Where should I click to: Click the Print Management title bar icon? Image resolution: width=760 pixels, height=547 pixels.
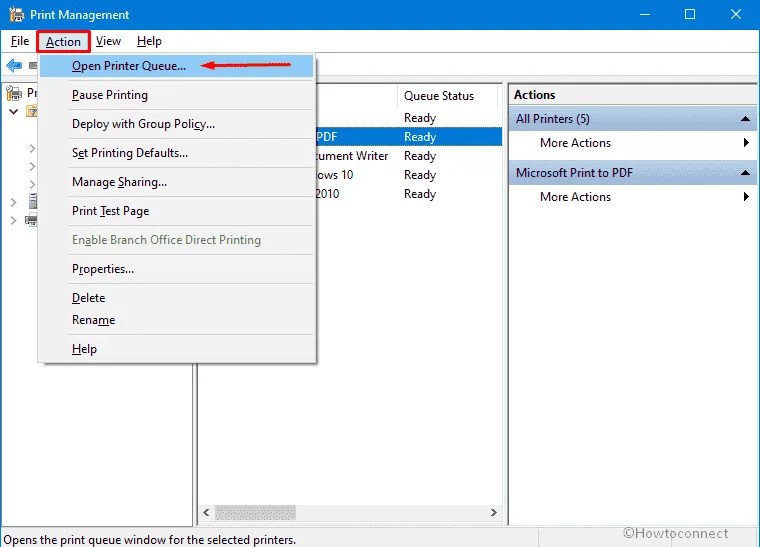click(16, 14)
